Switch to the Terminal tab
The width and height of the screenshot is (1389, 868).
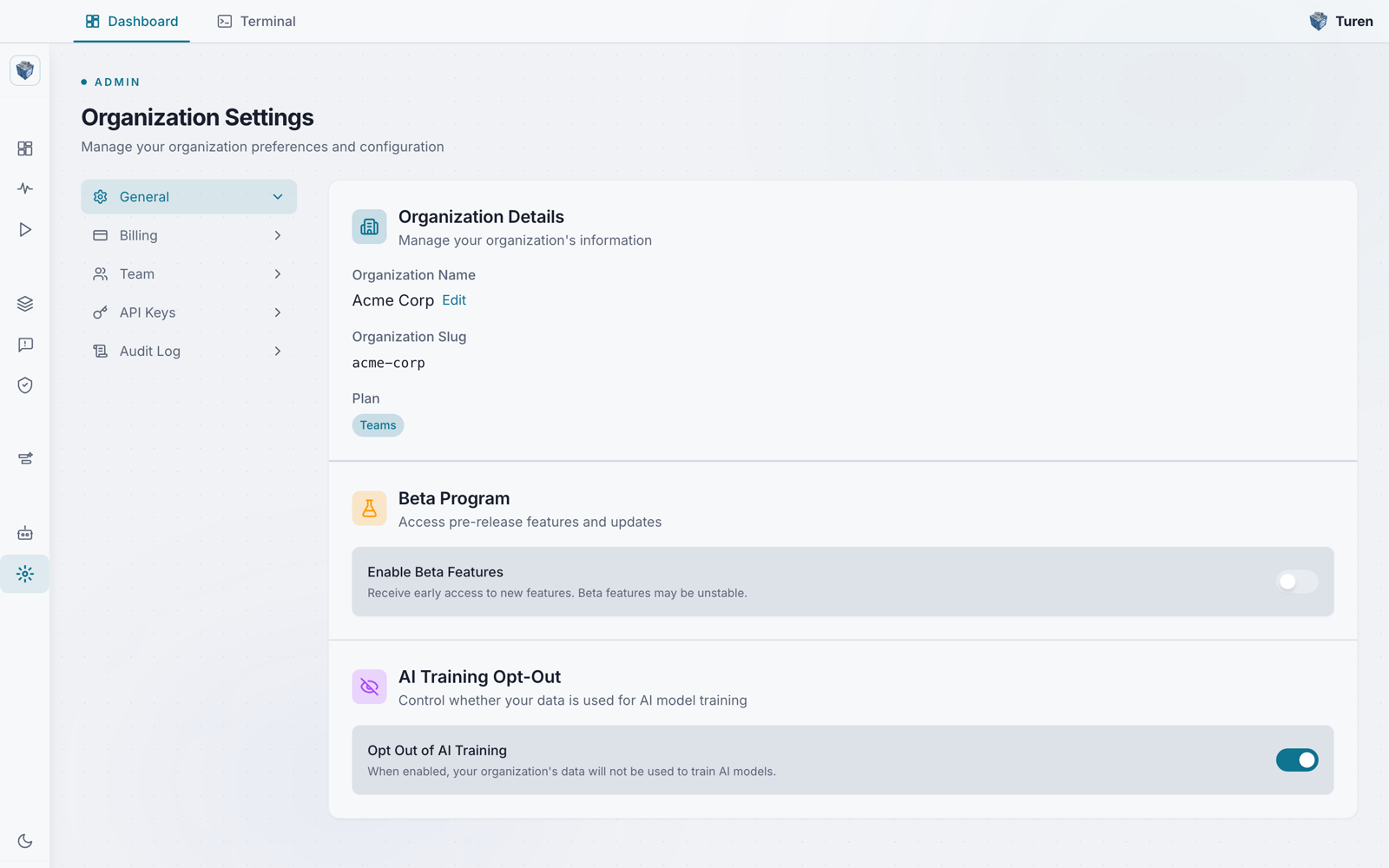click(x=256, y=21)
